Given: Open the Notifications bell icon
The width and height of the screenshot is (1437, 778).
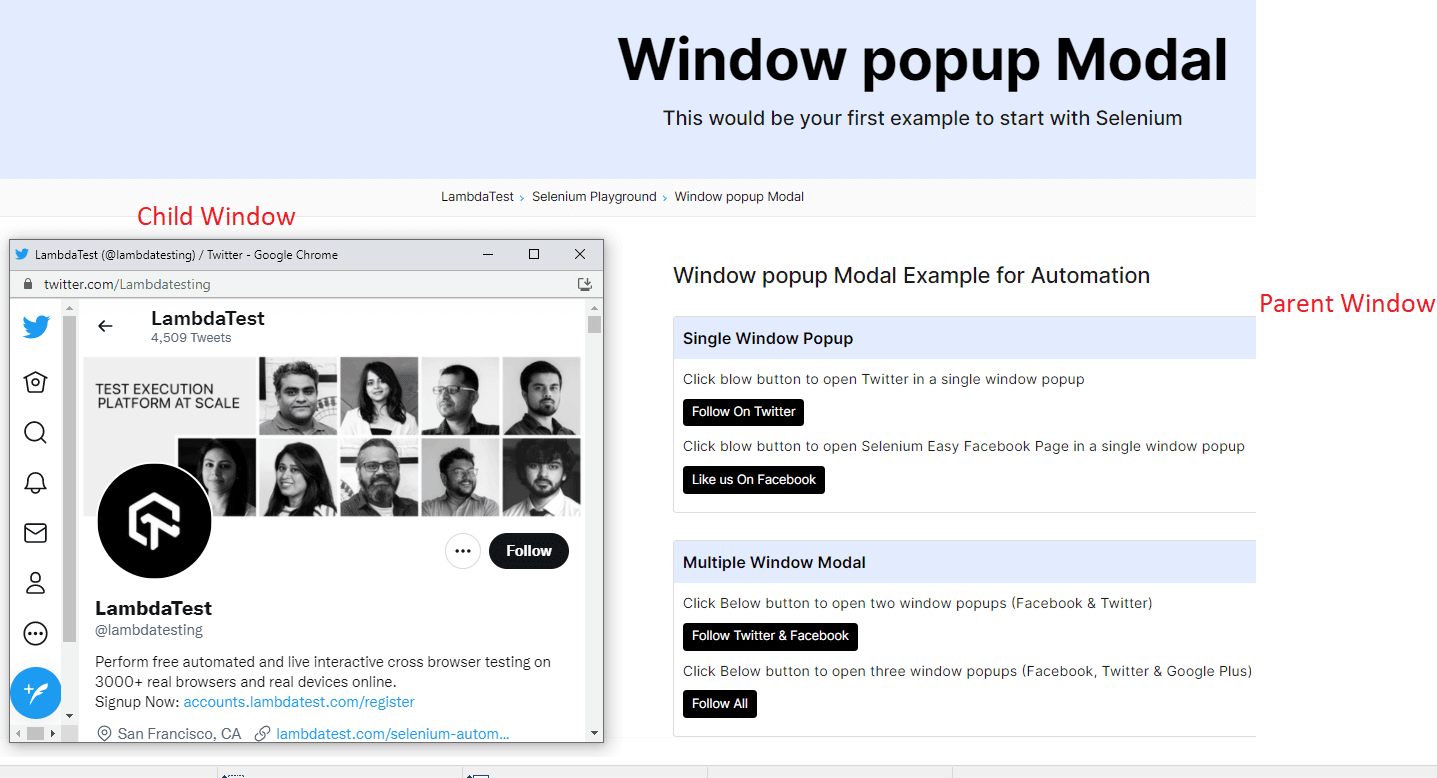Looking at the screenshot, I should (x=35, y=483).
